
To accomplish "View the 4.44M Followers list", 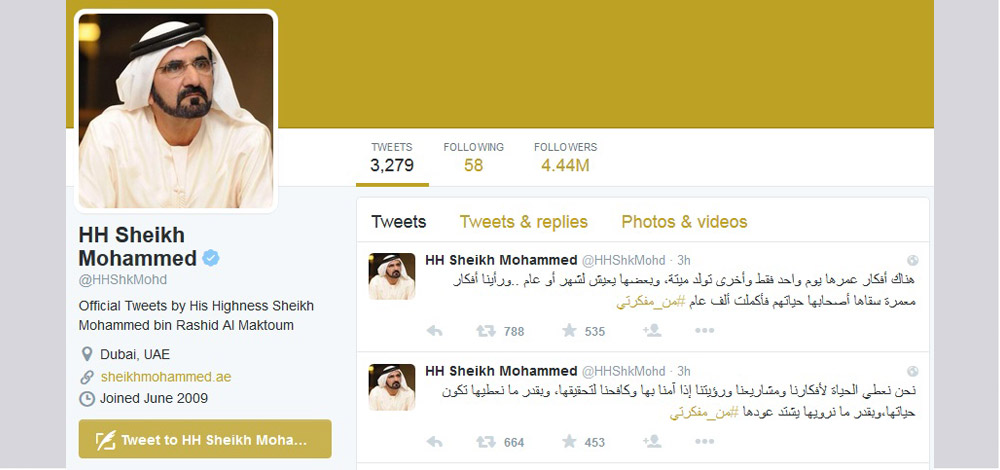I will point(566,158).
